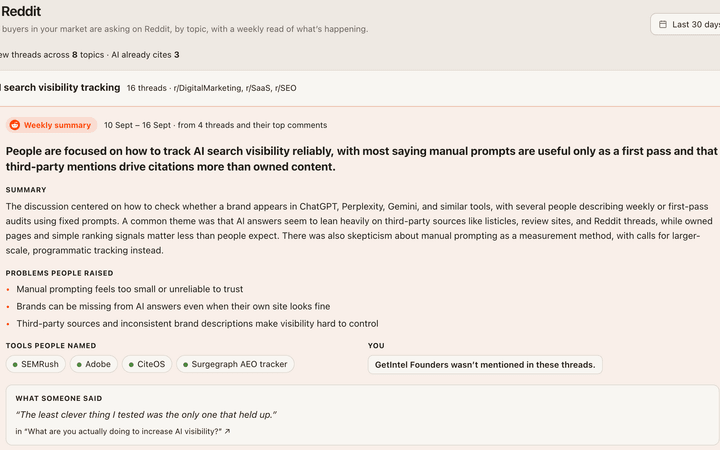The height and width of the screenshot is (450, 720).
Task: Select the Weekly summary badge
Action: click(51, 125)
